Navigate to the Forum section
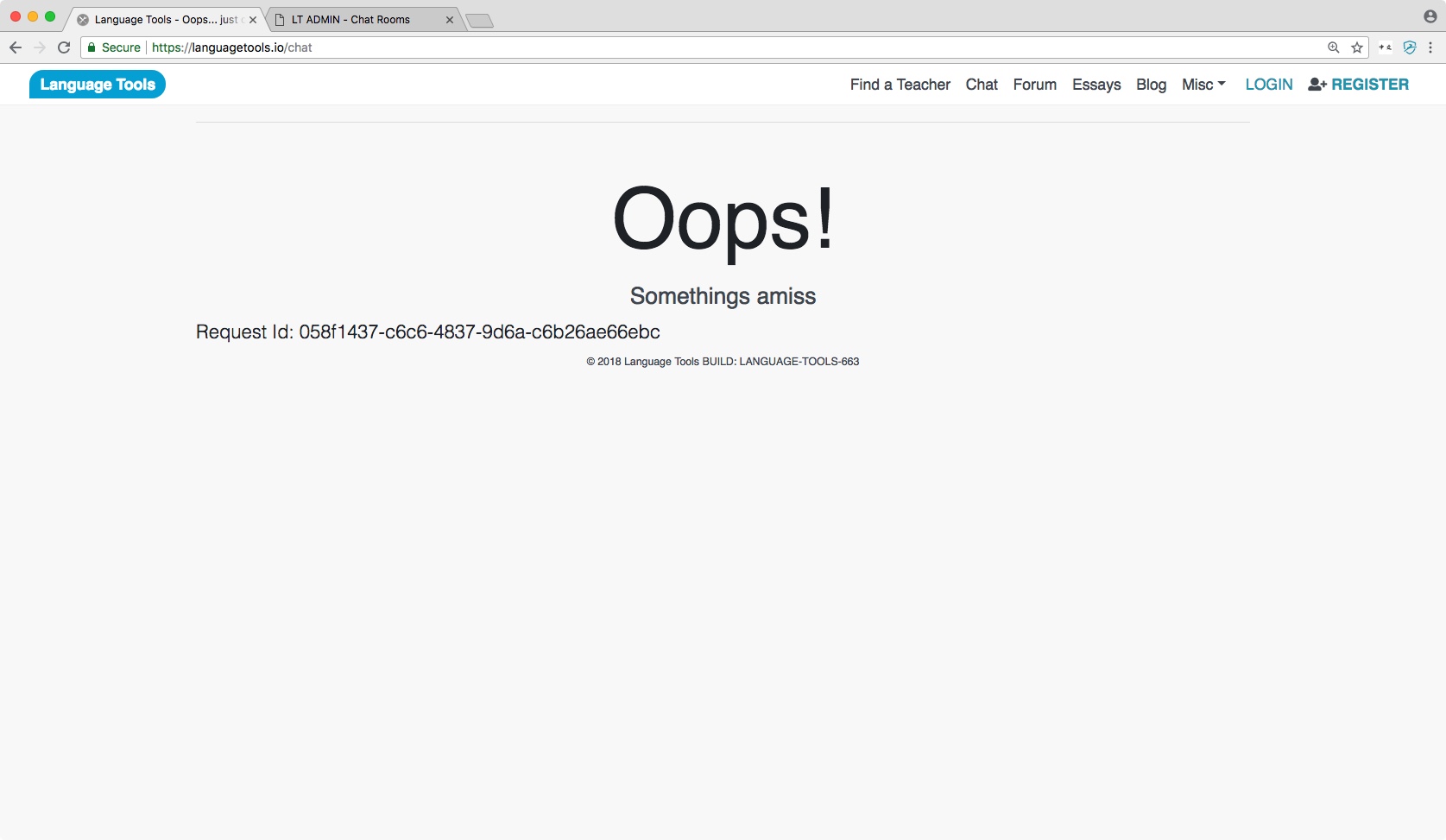The image size is (1446, 840). point(1034,85)
